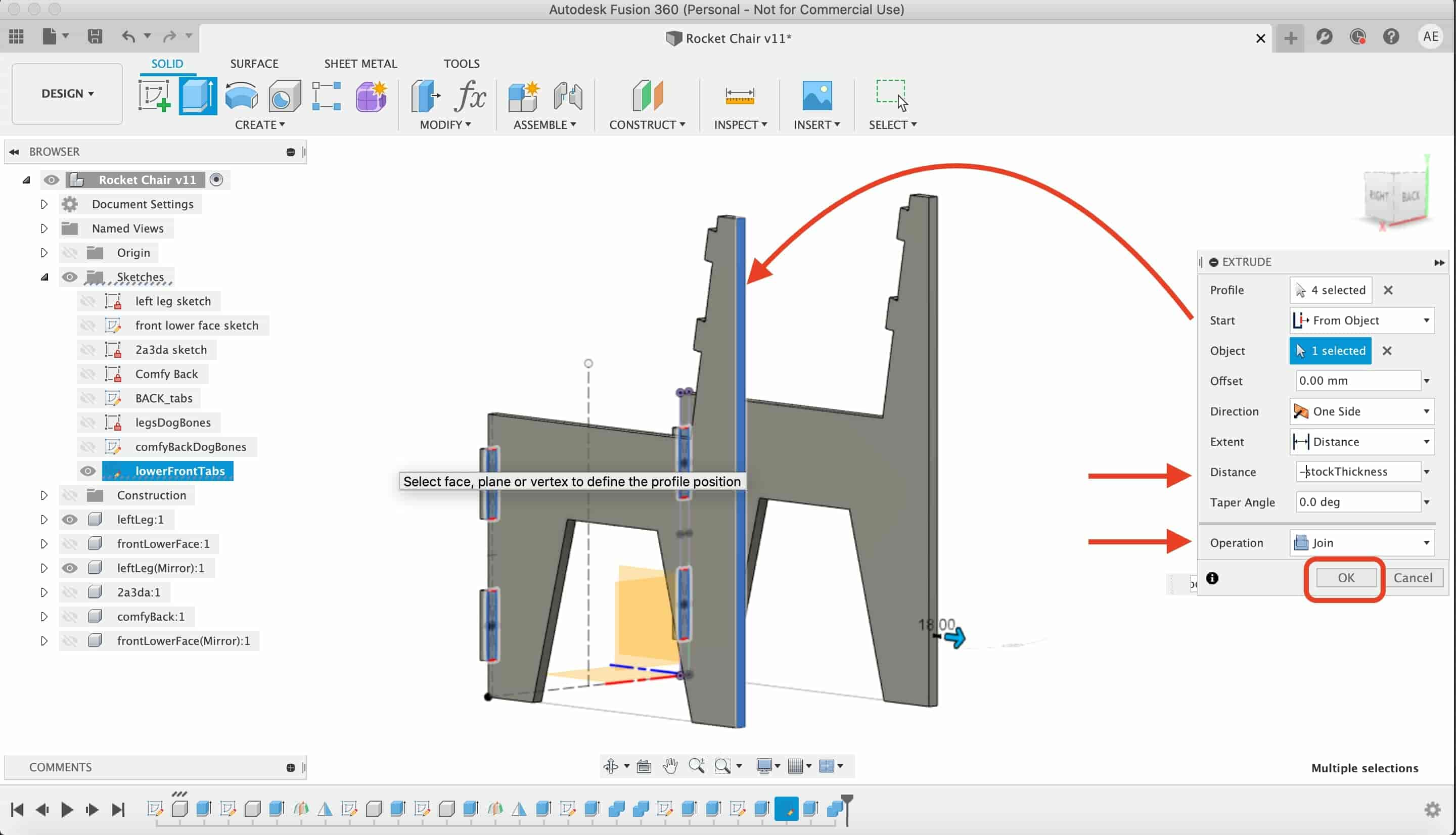Click the New Component icon
Image resolution: width=1456 pixels, height=835 pixels.
coord(524,96)
